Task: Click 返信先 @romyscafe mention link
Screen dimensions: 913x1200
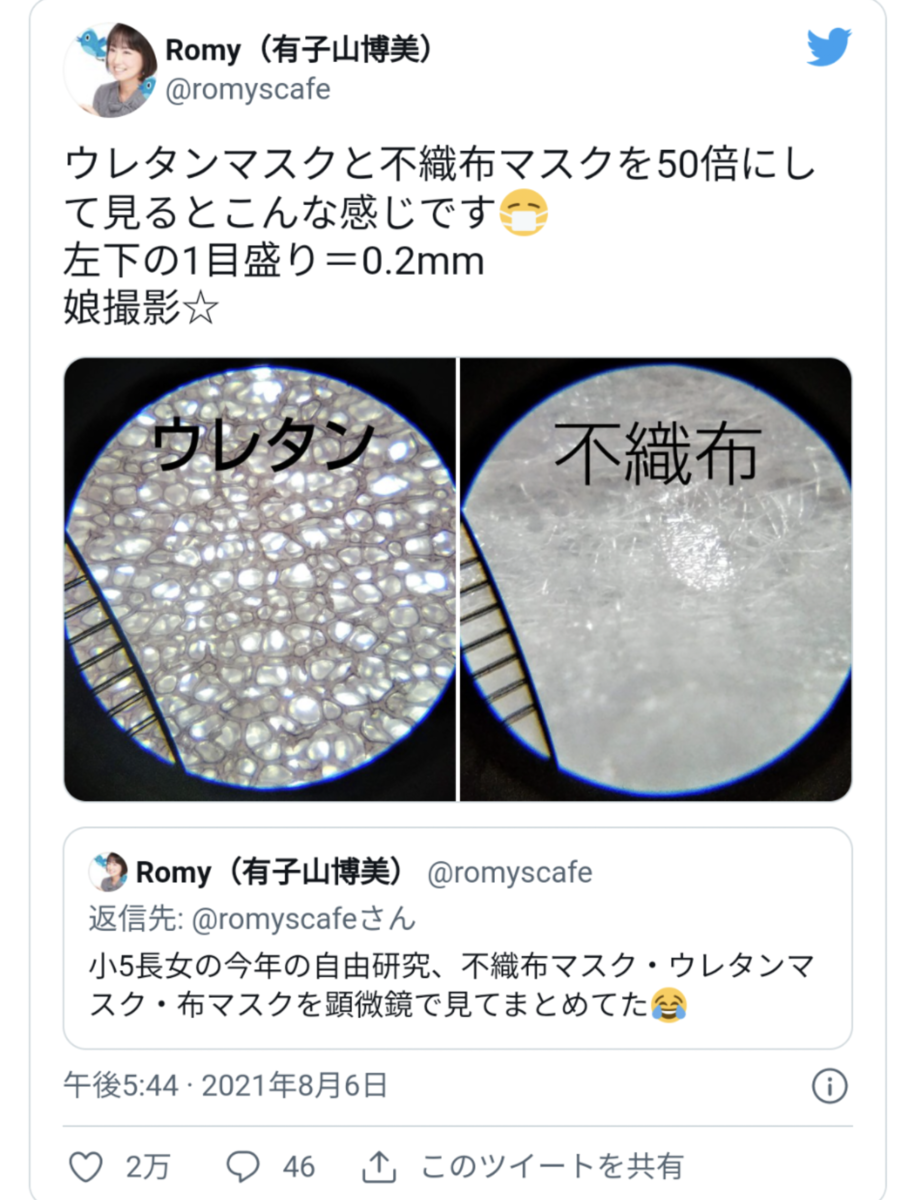Action: (x=253, y=918)
